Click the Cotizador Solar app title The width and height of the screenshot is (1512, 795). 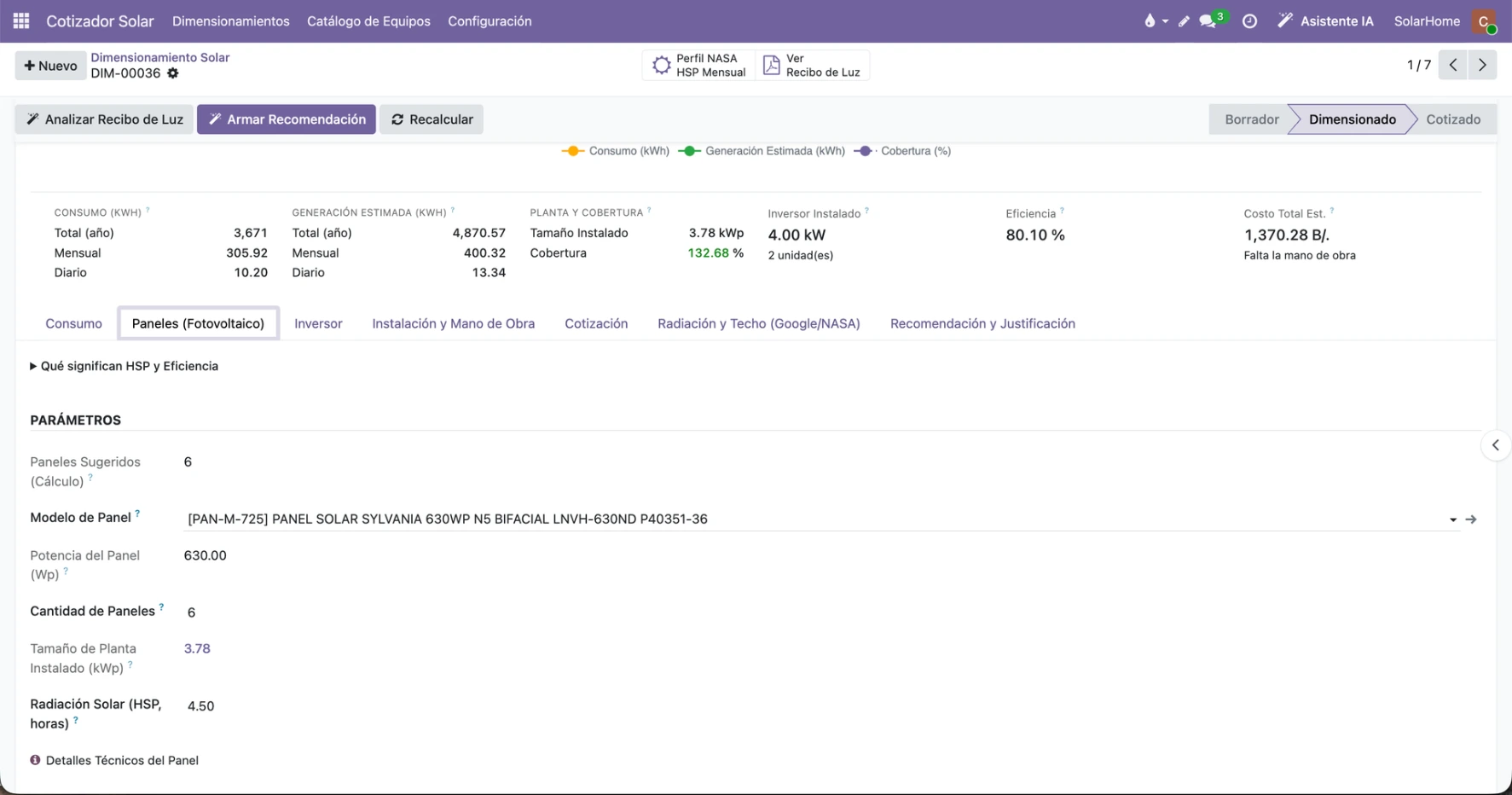100,21
